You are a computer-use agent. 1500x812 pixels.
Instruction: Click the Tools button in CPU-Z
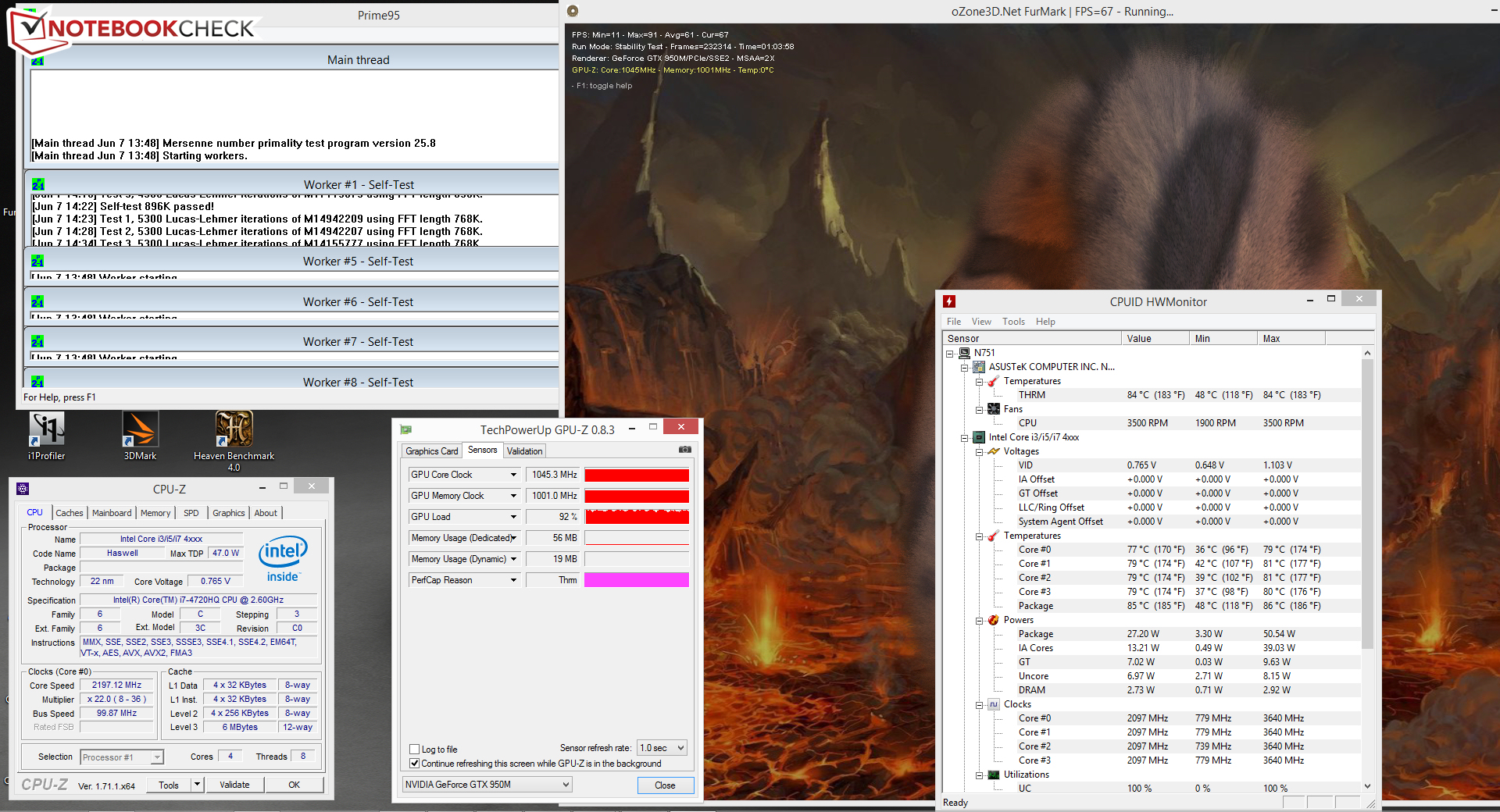[169, 785]
